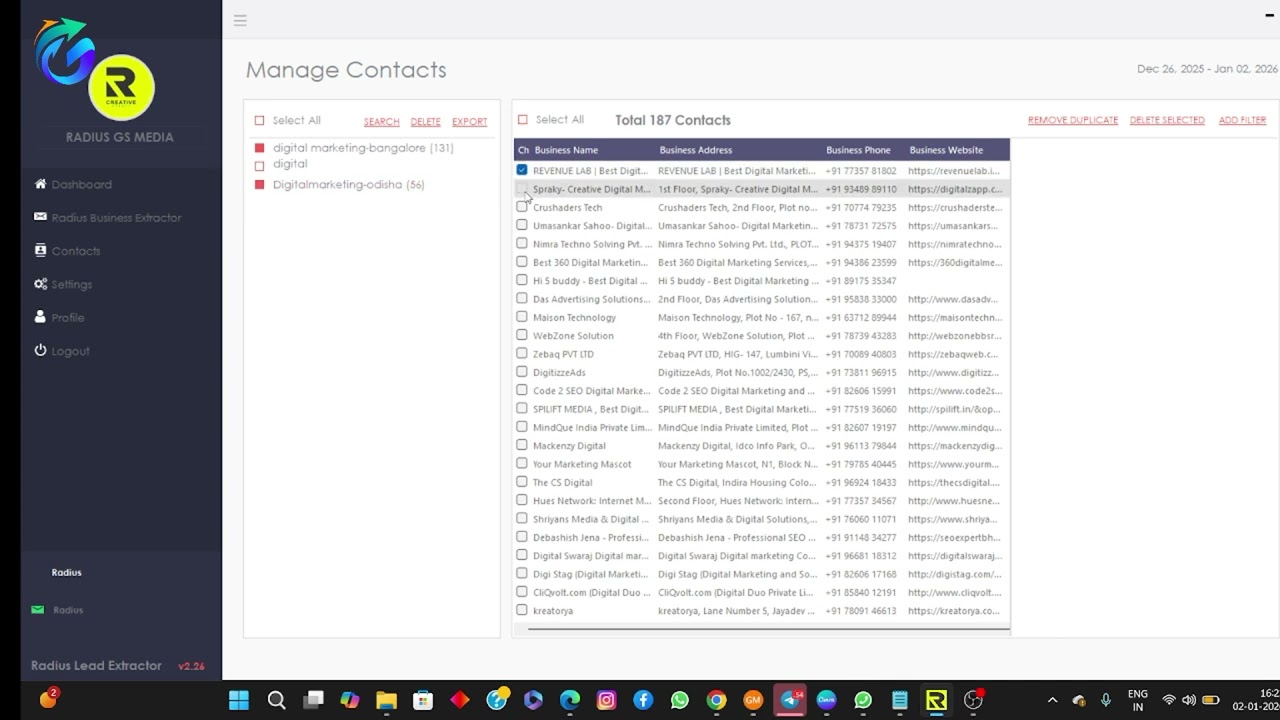Open the ENG IN language switcher

click(x=1138, y=700)
